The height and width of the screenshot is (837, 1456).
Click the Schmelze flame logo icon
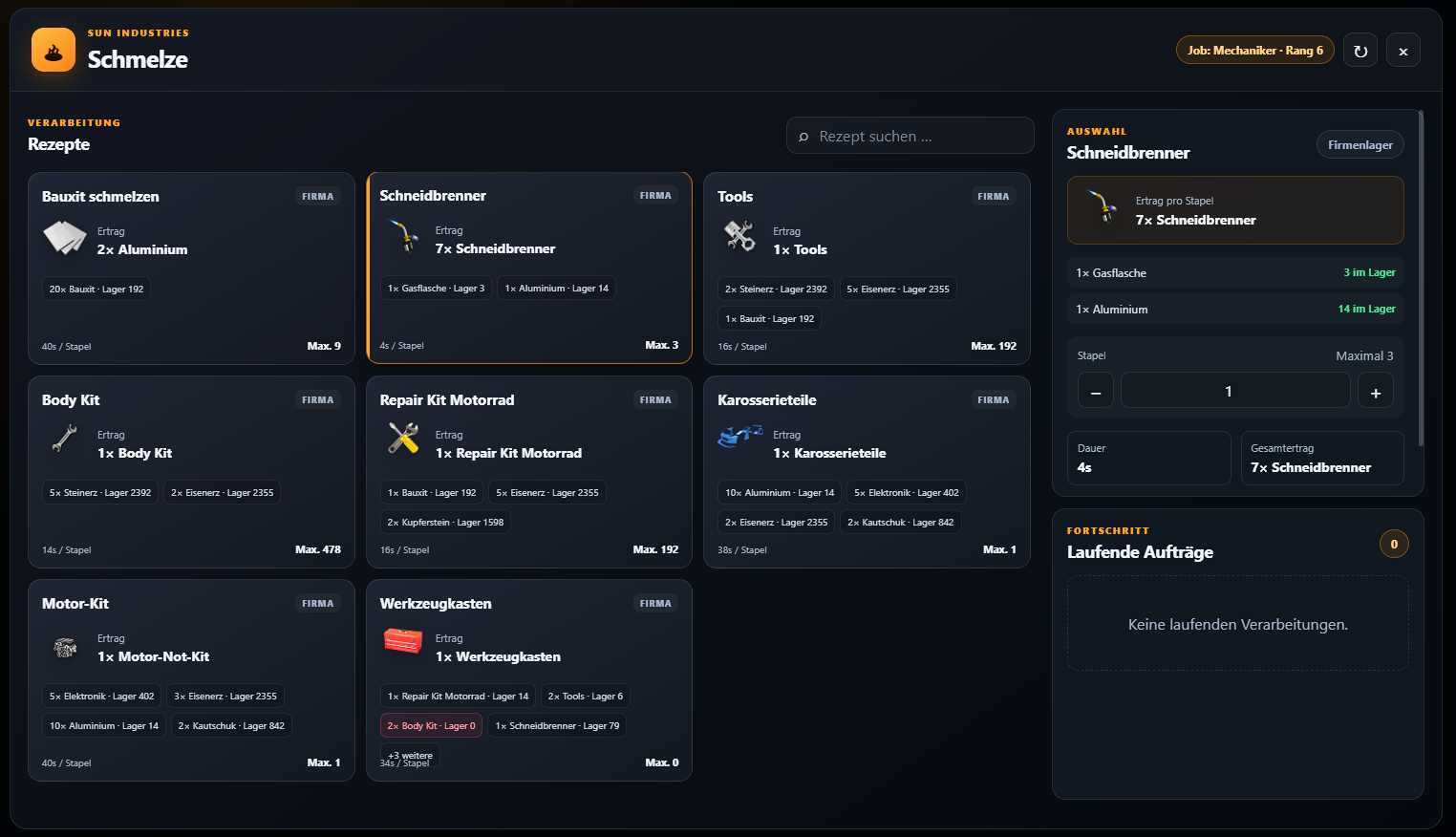tap(54, 50)
